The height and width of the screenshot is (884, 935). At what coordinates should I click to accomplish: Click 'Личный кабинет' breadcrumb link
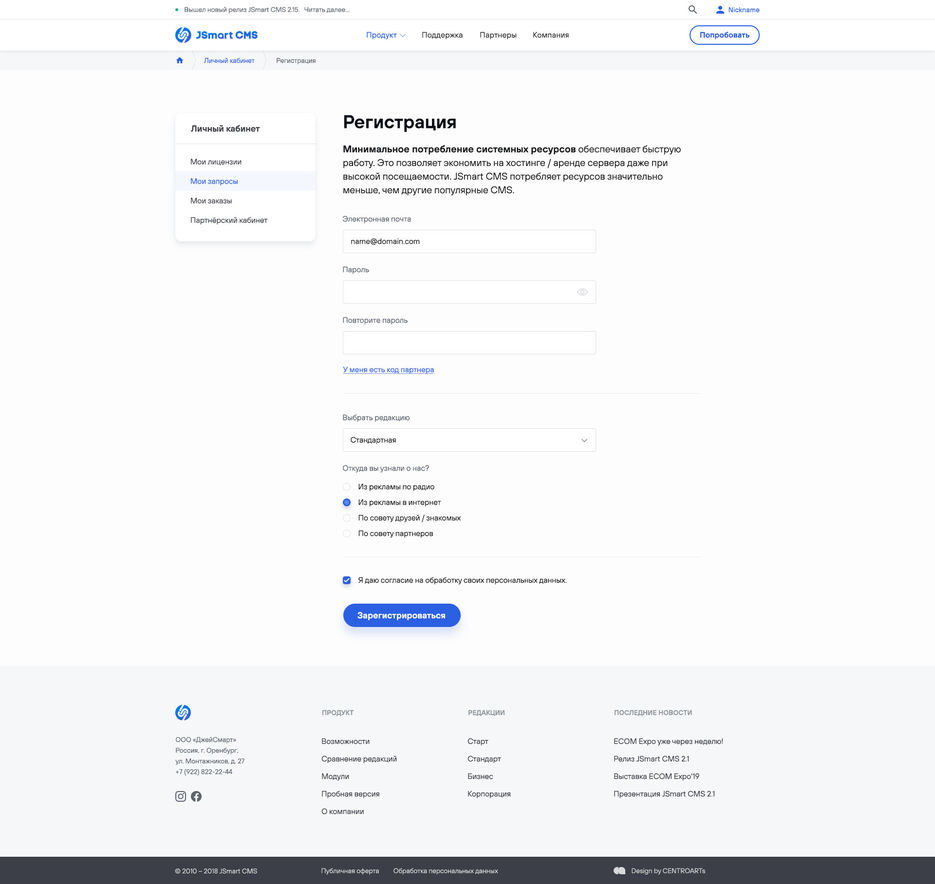click(229, 60)
